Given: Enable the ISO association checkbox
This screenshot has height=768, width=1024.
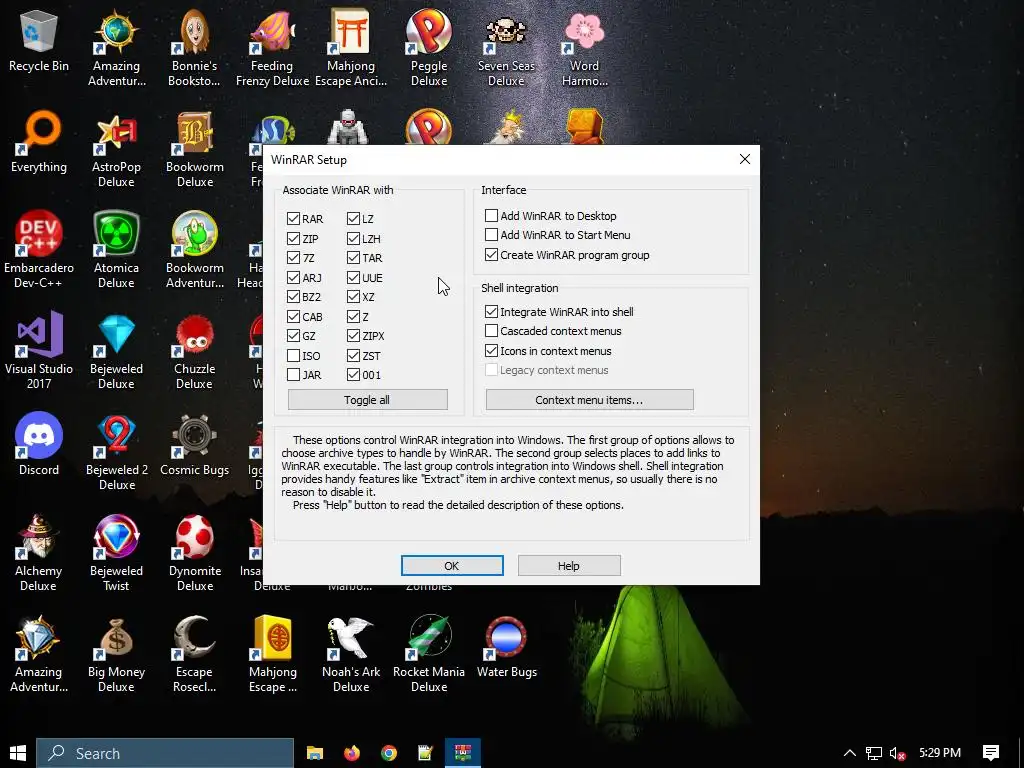Looking at the screenshot, I should (293, 356).
